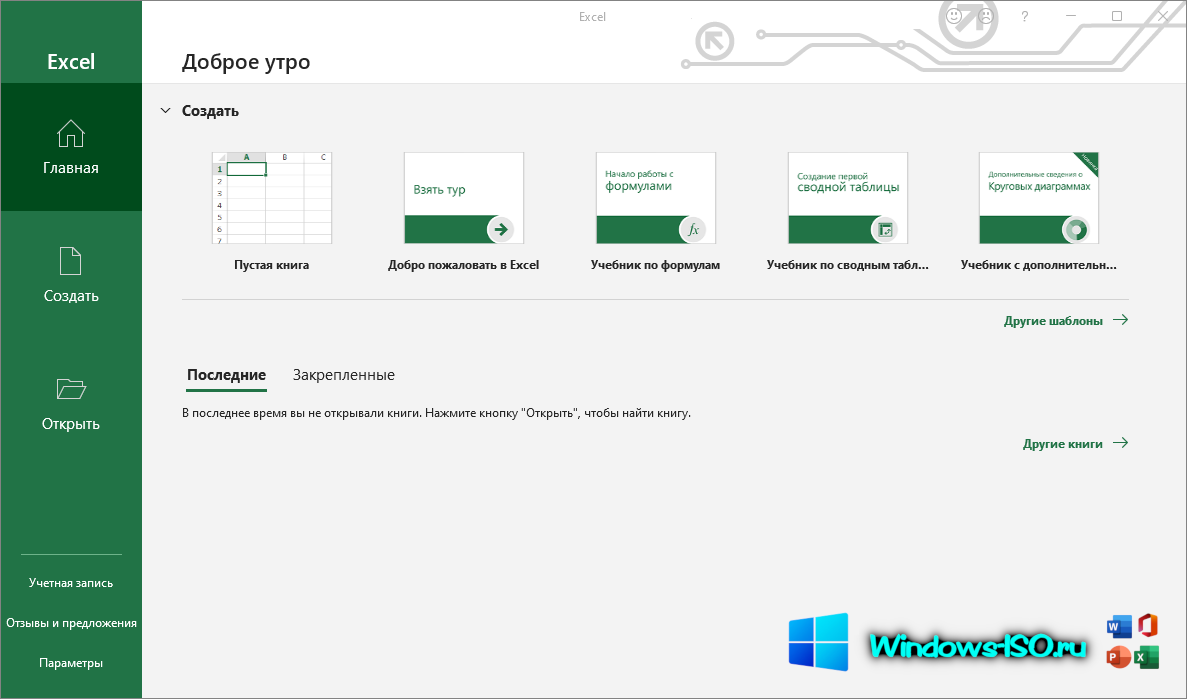Screen dimensions: 1187x699
Task: Click the arrow next to Другие шаблоны
Action: pos(1120,320)
